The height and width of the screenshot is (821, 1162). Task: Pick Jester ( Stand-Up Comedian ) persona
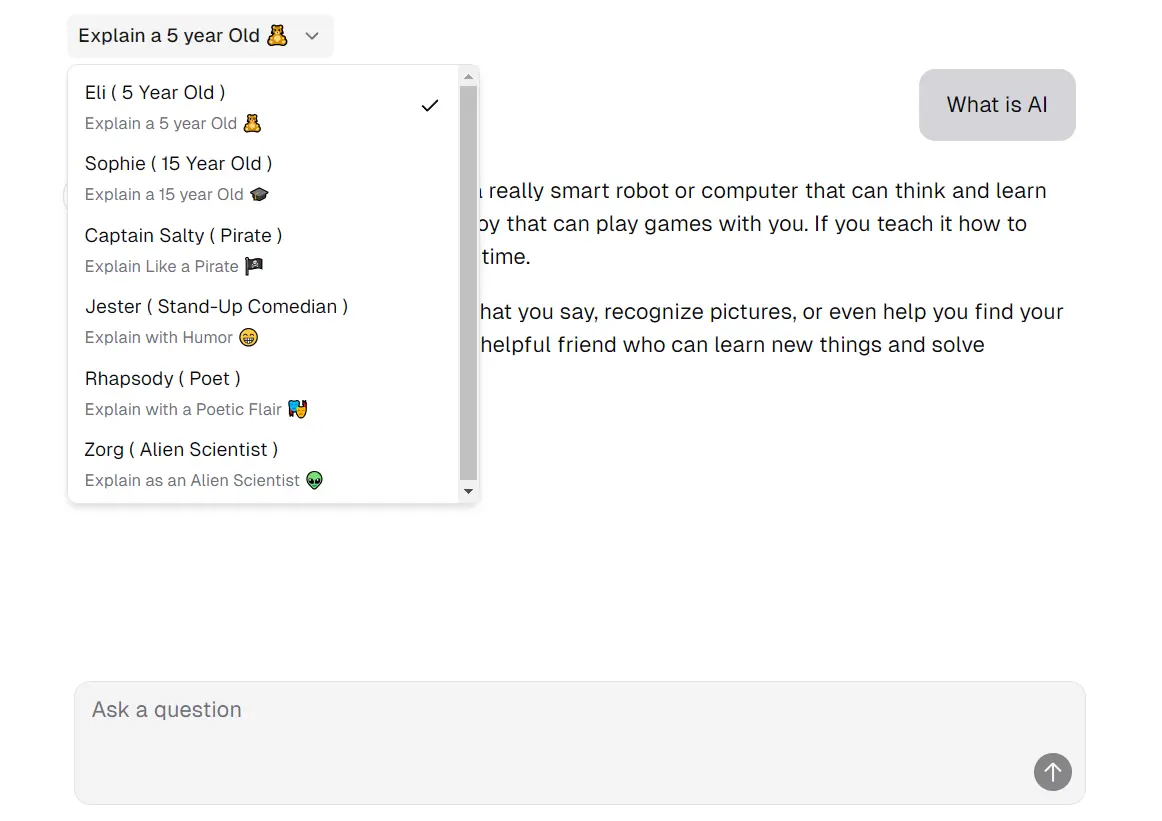point(216,307)
